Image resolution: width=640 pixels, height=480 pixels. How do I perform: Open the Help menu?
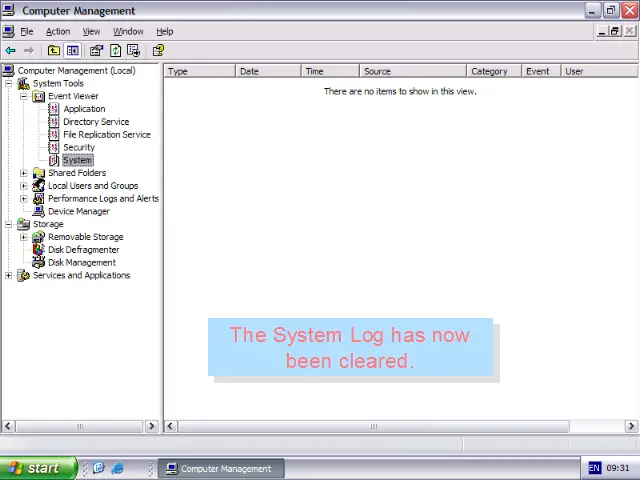pos(165,31)
